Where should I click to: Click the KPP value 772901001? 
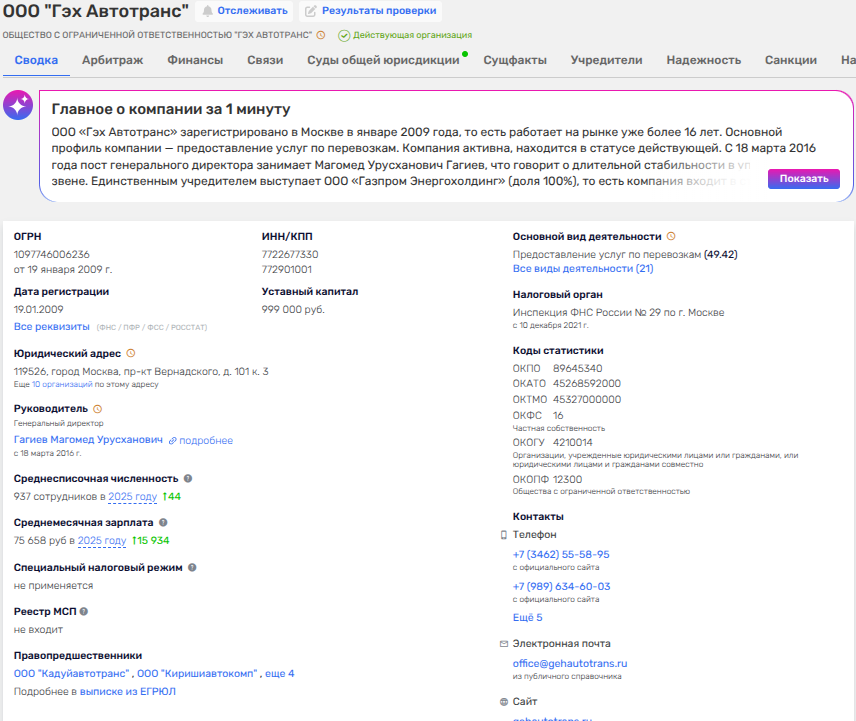tap(287, 270)
